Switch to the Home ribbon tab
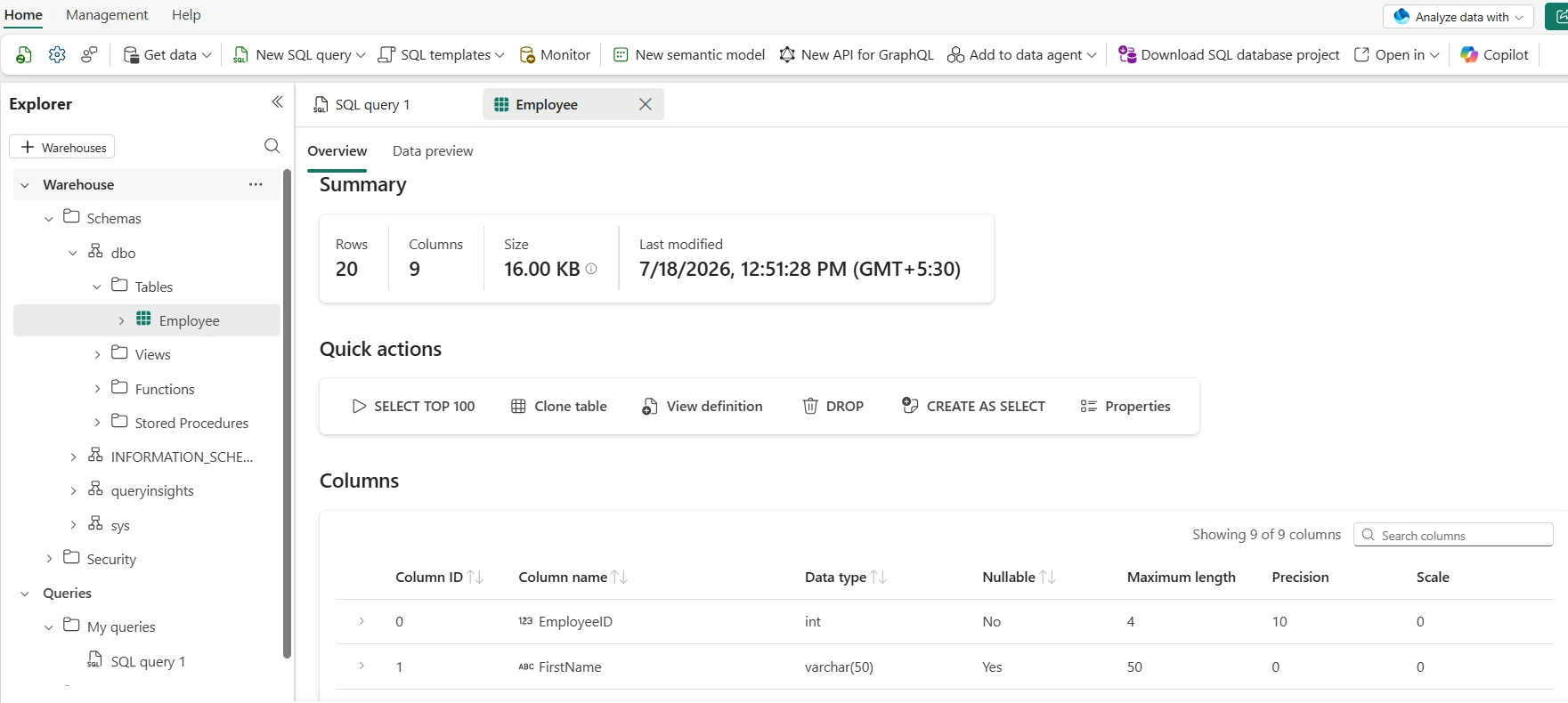The width and height of the screenshot is (1568, 703). [x=23, y=15]
